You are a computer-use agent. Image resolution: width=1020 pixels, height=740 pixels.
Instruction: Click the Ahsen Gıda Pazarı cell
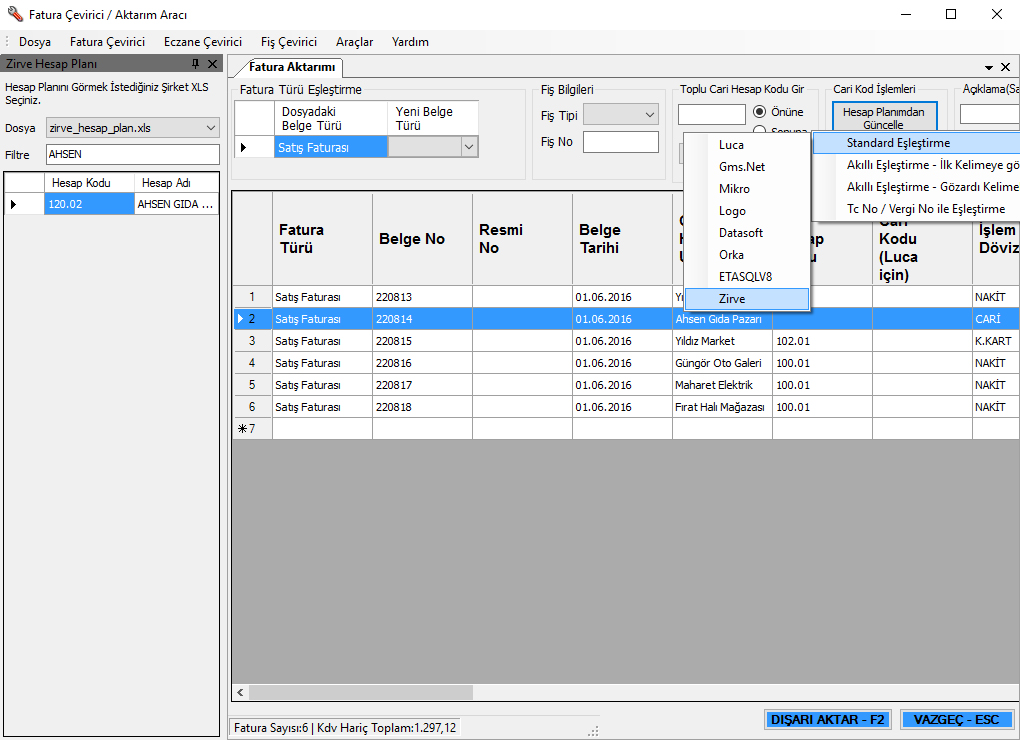723,319
